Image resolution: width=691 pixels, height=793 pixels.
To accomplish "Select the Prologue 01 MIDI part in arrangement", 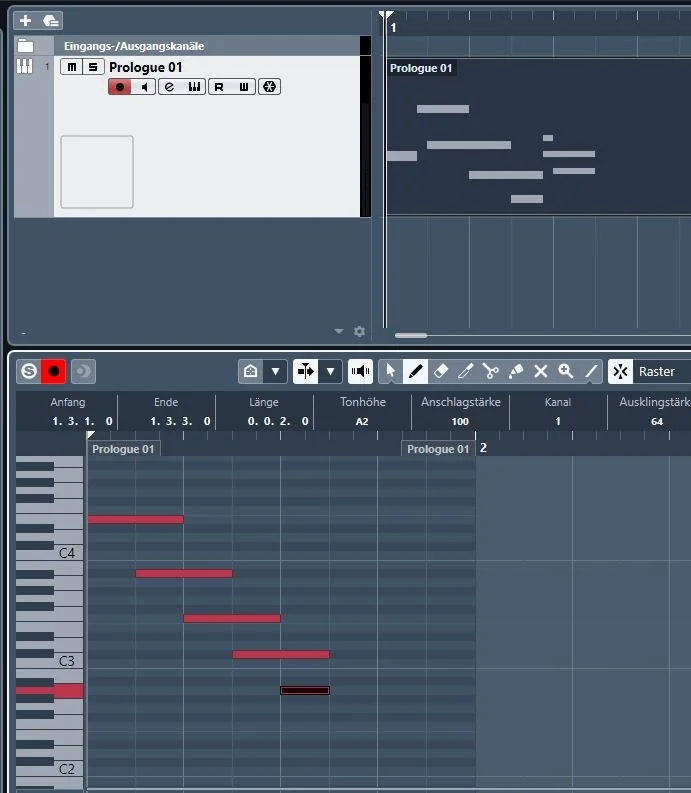I will tap(538, 137).
